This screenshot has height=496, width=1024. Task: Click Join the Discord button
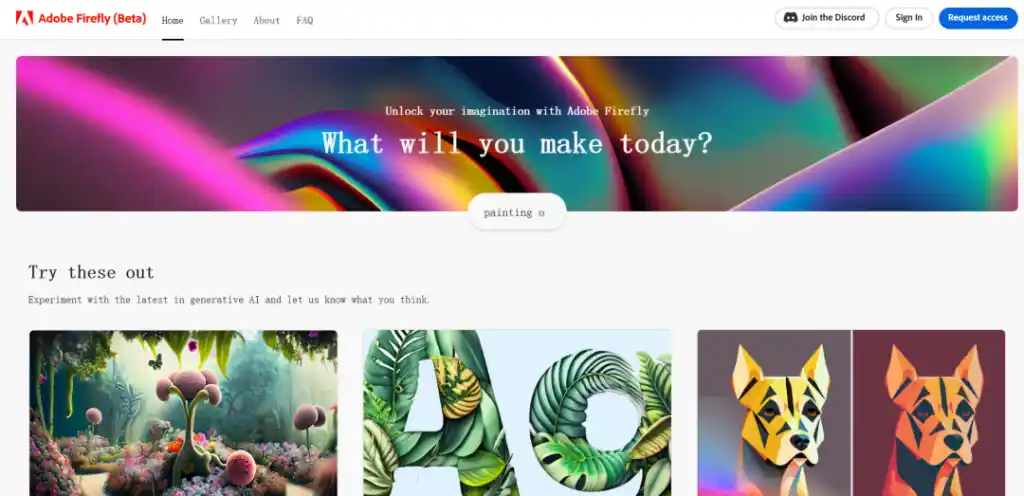point(827,18)
